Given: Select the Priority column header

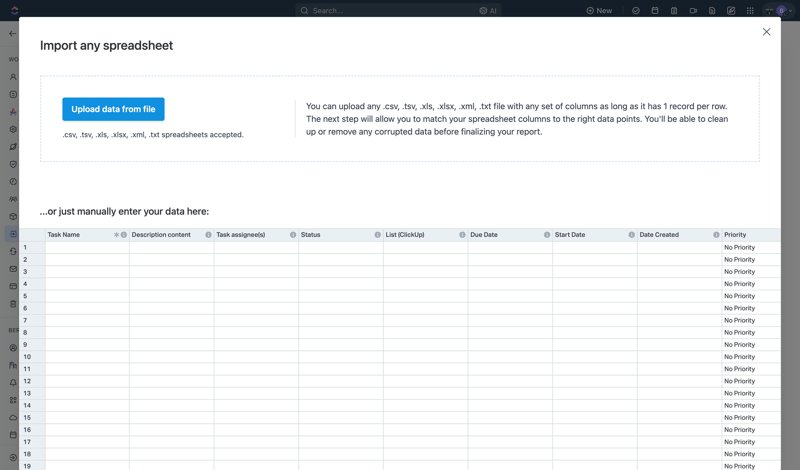Looking at the screenshot, I should 751,235.
